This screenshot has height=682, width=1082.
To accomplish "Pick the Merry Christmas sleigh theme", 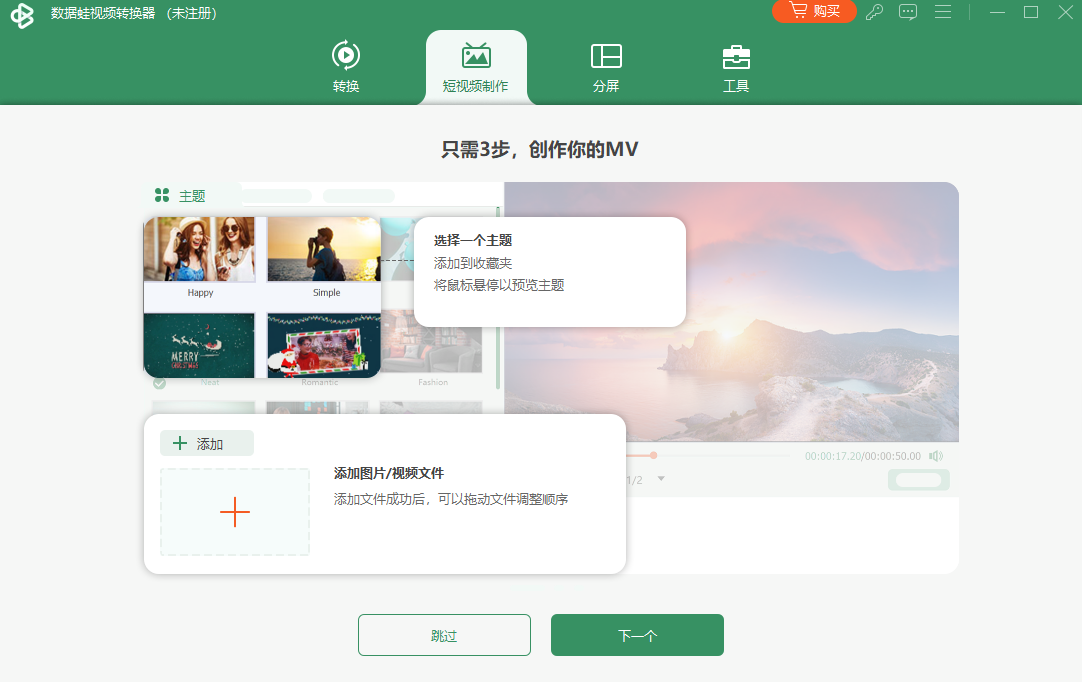I will point(199,345).
